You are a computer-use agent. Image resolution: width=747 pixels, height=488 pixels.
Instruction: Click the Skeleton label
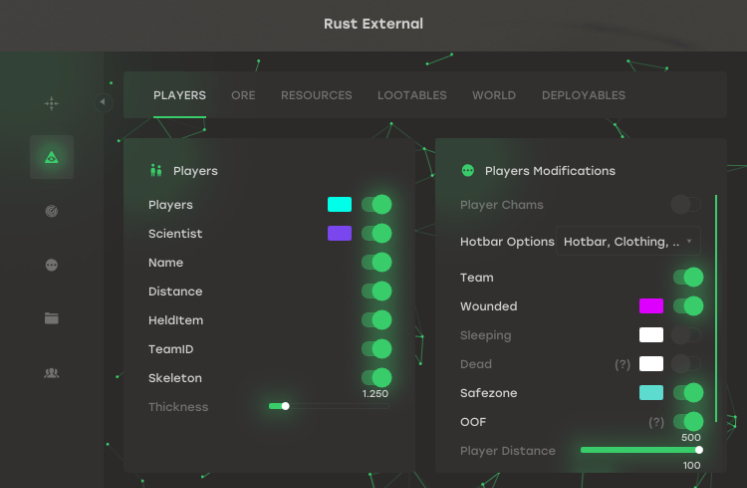[175, 378]
